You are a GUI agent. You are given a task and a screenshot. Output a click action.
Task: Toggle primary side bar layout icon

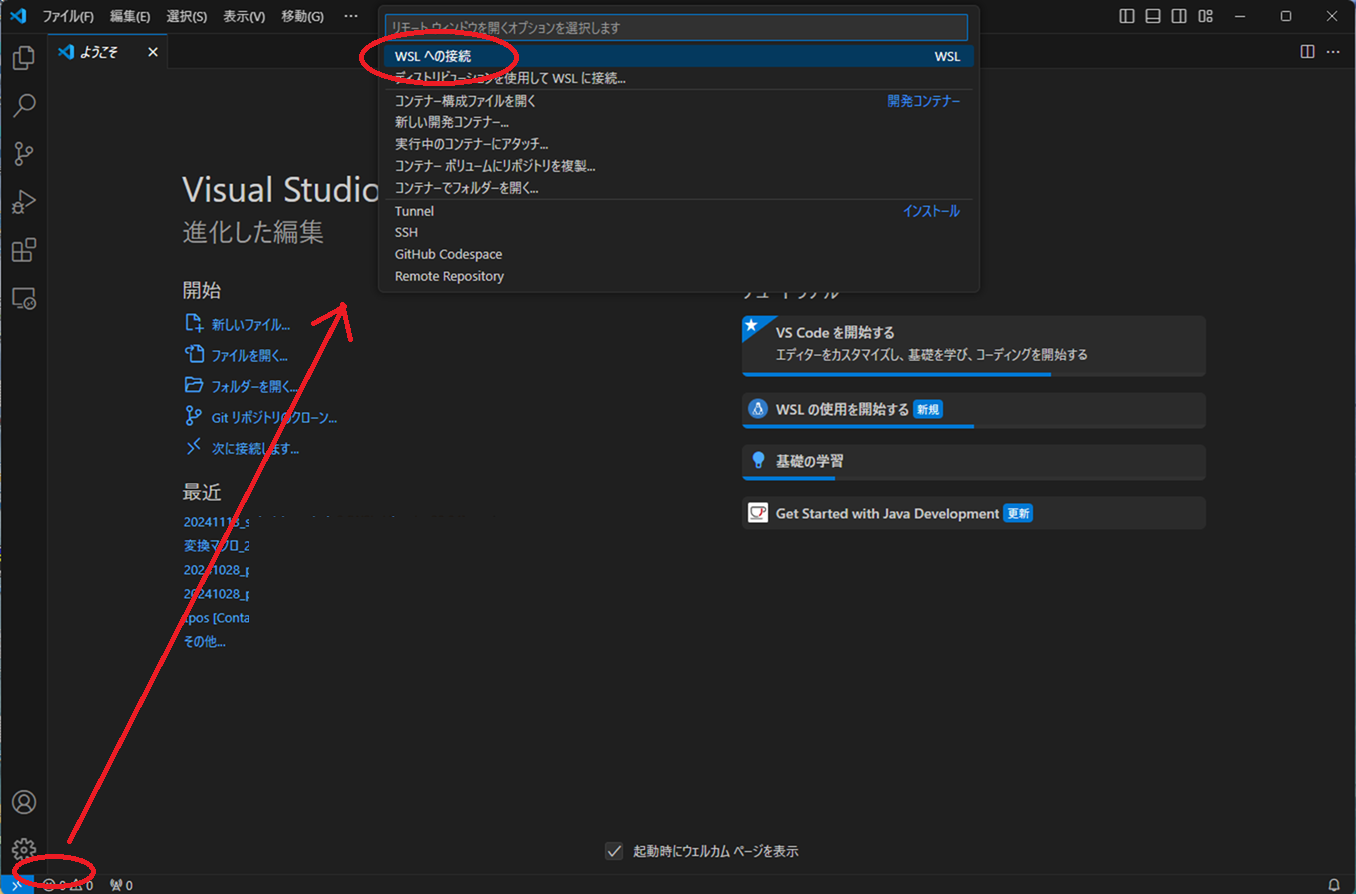(1127, 16)
